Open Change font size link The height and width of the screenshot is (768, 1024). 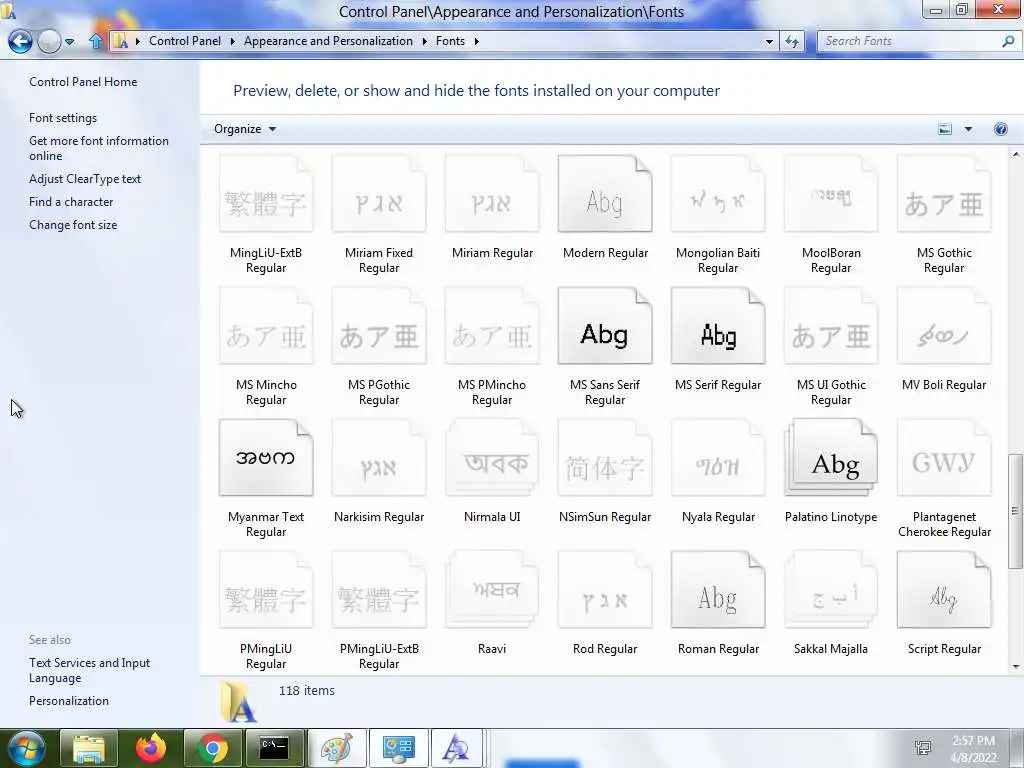coord(73,225)
